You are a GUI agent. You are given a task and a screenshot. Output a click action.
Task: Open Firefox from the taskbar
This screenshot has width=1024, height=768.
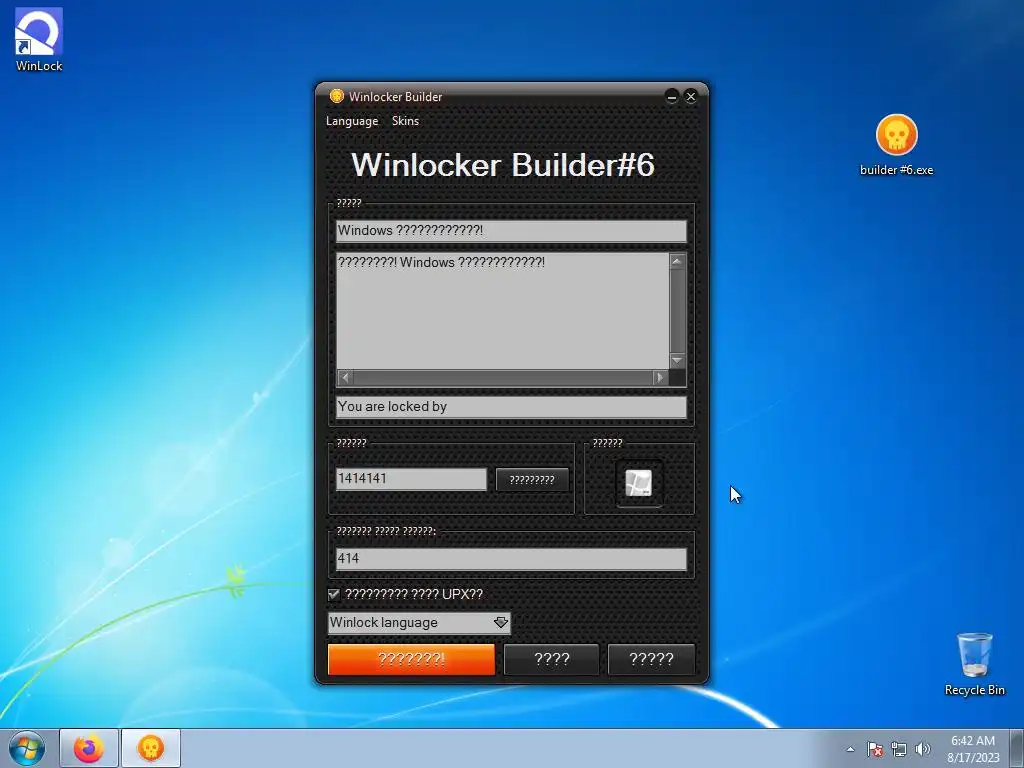(x=89, y=748)
